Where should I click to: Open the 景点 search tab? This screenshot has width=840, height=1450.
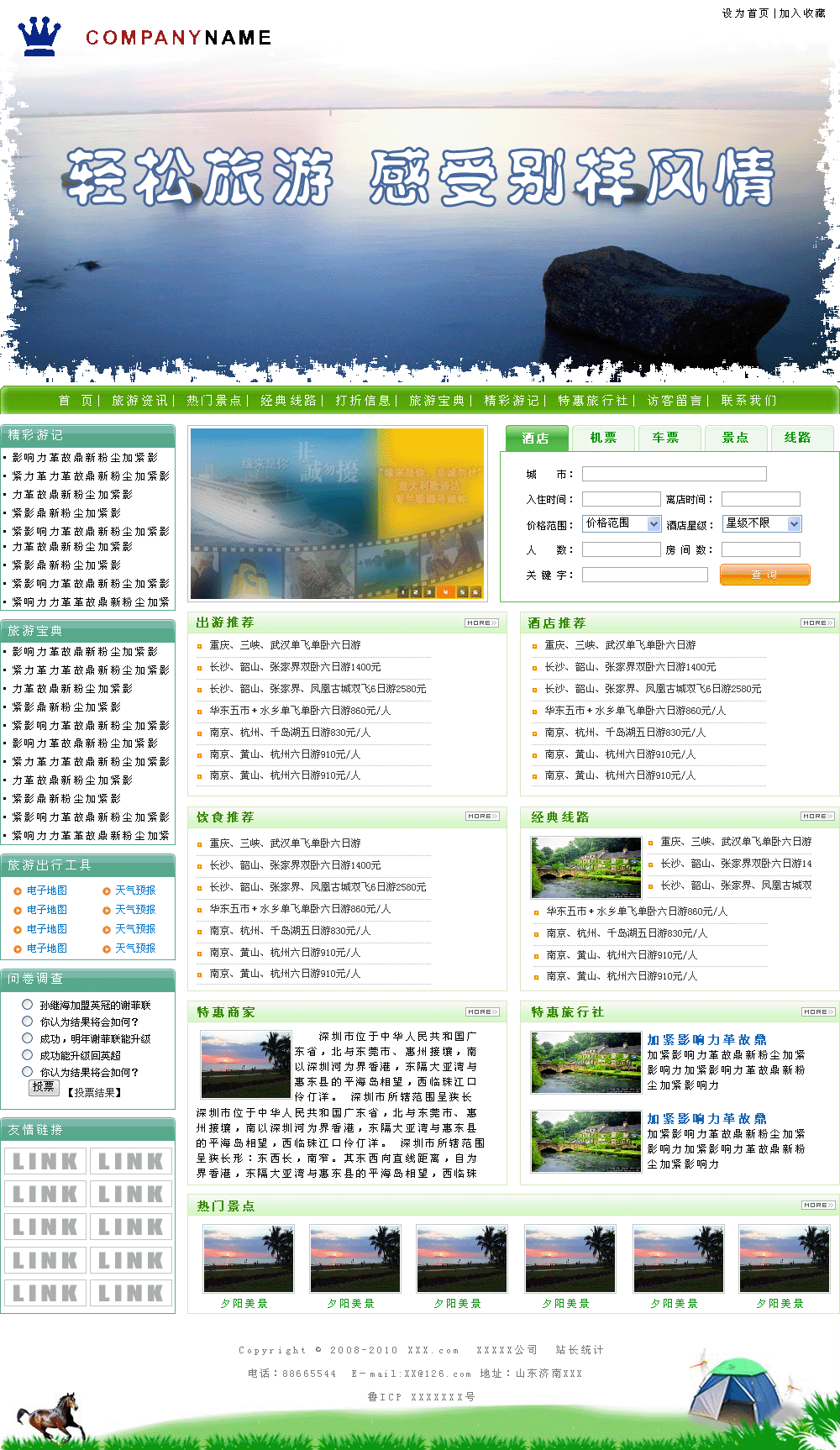pos(735,438)
